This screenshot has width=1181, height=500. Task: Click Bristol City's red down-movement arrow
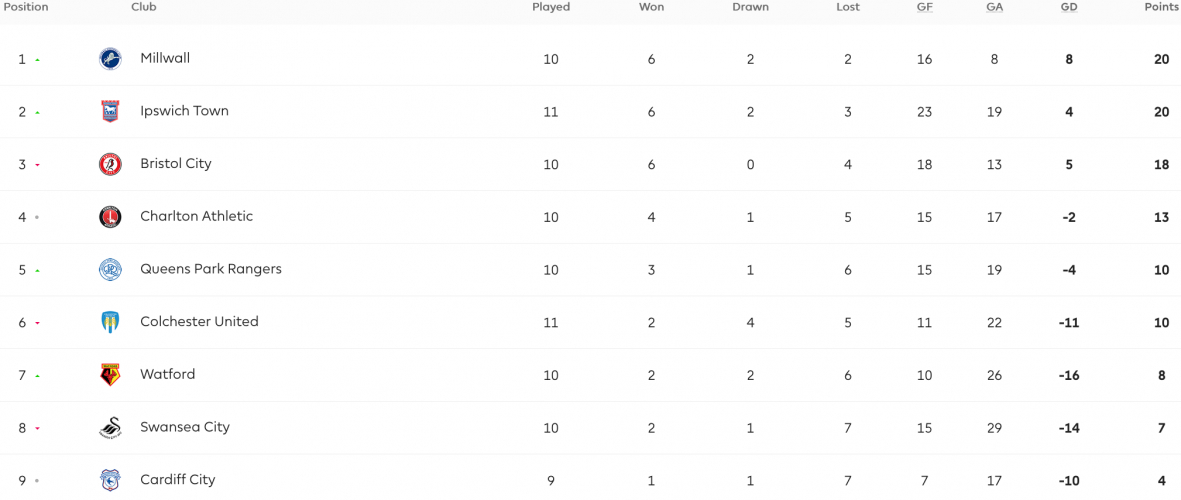tap(37, 165)
